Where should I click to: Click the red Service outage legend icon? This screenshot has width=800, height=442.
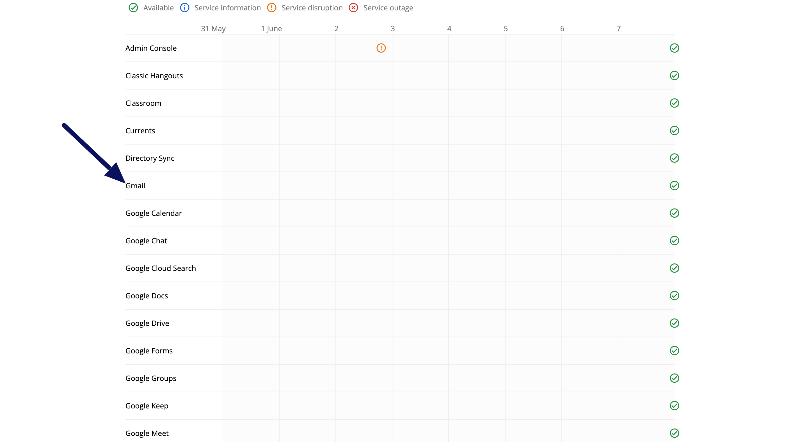tap(354, 8)
